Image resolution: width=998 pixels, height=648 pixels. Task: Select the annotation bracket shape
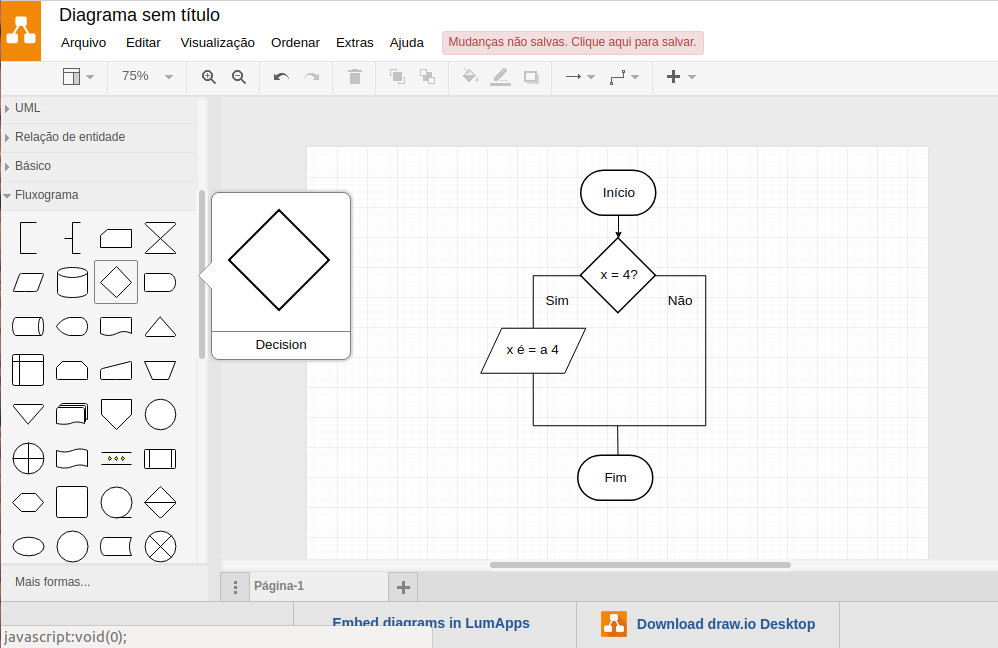[x=28, y=238]
